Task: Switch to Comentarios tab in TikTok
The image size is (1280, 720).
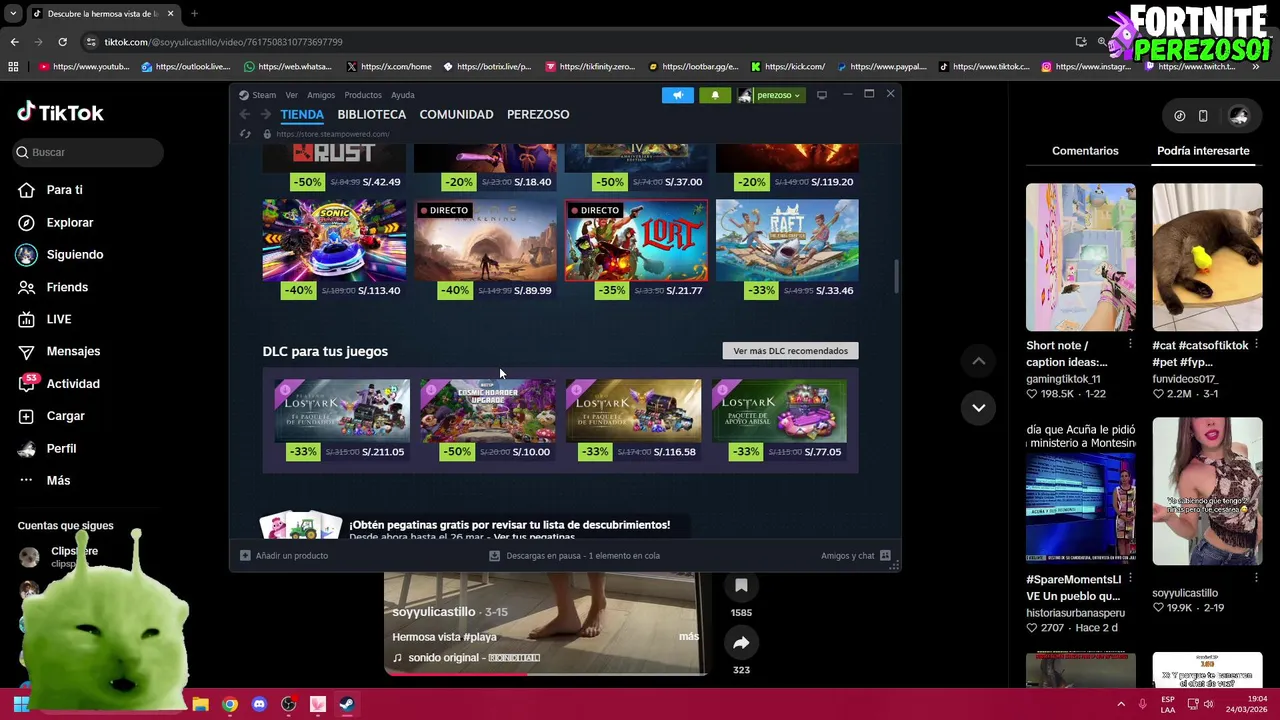Action: click(1085, 151)
